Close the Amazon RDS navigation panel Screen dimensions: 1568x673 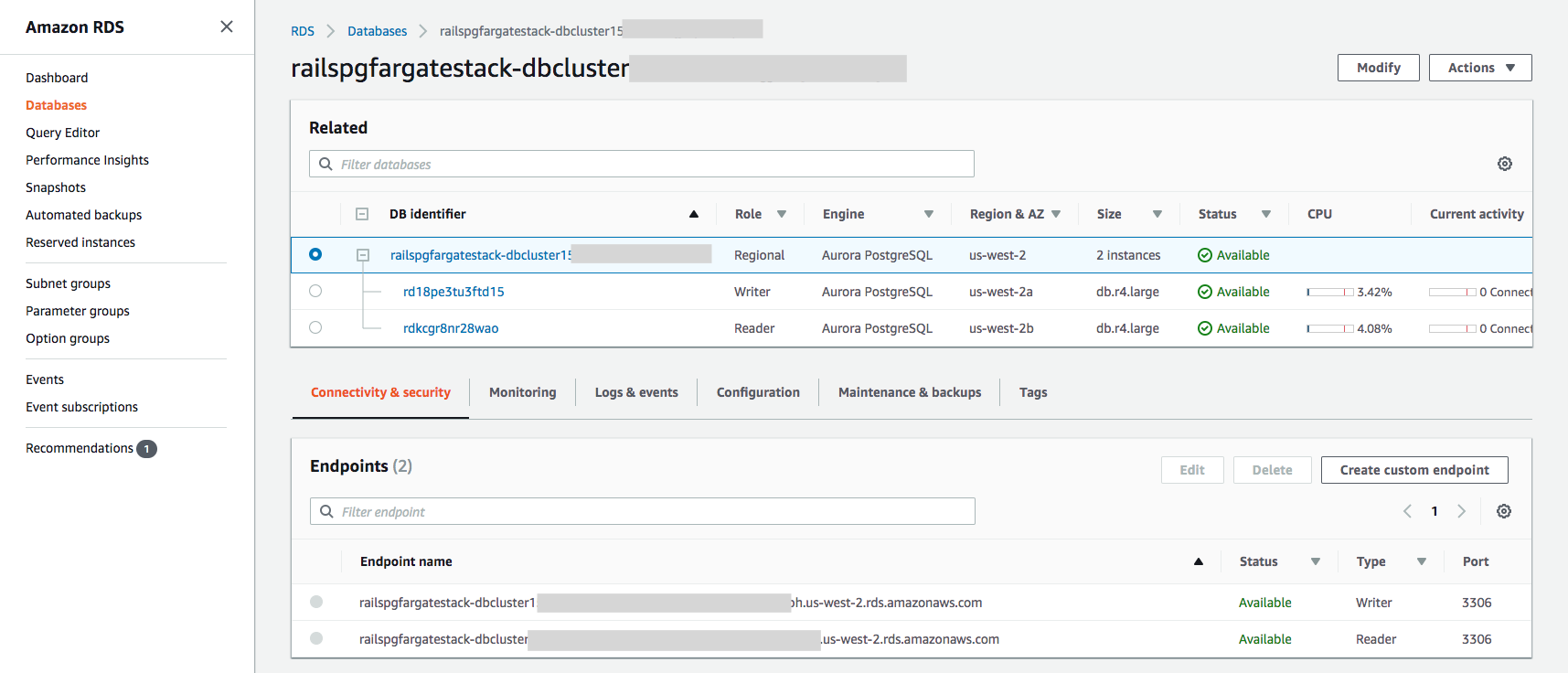[x=227, y=27]
